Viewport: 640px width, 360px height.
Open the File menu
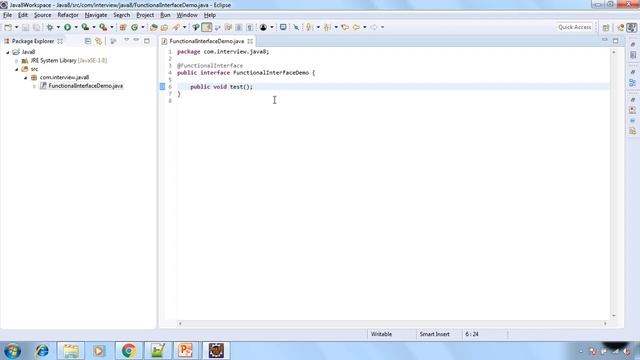click(7, 15)
